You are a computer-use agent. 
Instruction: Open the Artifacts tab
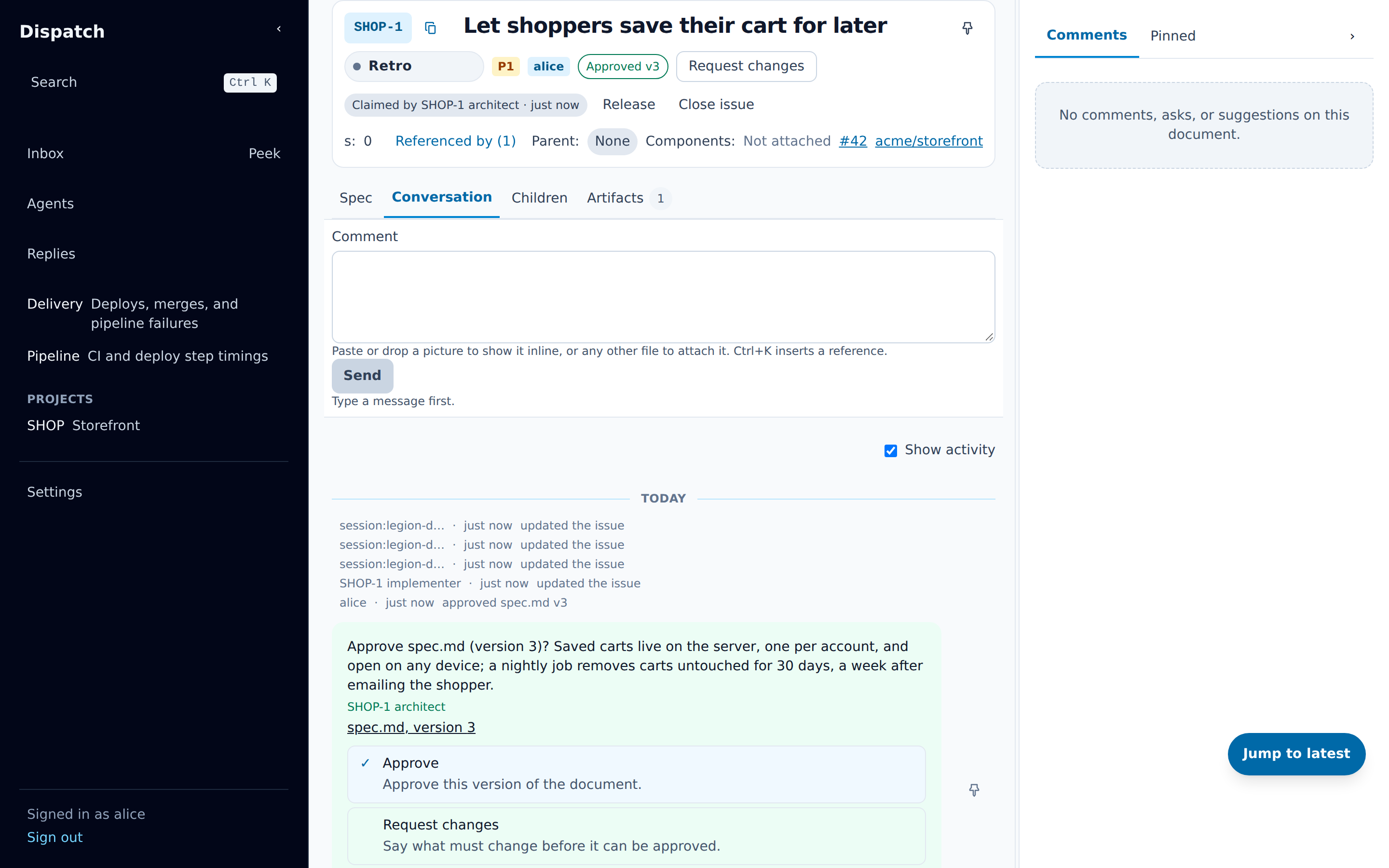point(628,198)
